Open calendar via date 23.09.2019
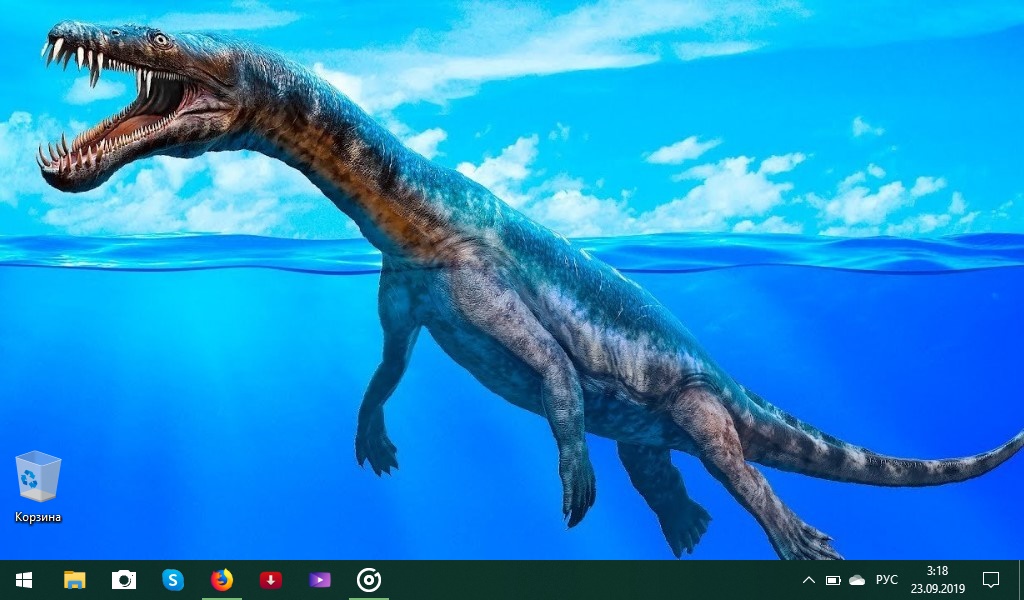Viewport: 1024px width, 600px height. [x=937, y=588]
